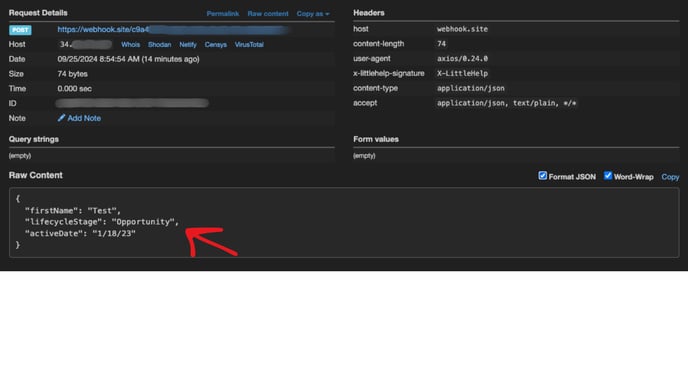Select content-length value 74
Viewport: 688px width, 387px height.
[441, 44]
